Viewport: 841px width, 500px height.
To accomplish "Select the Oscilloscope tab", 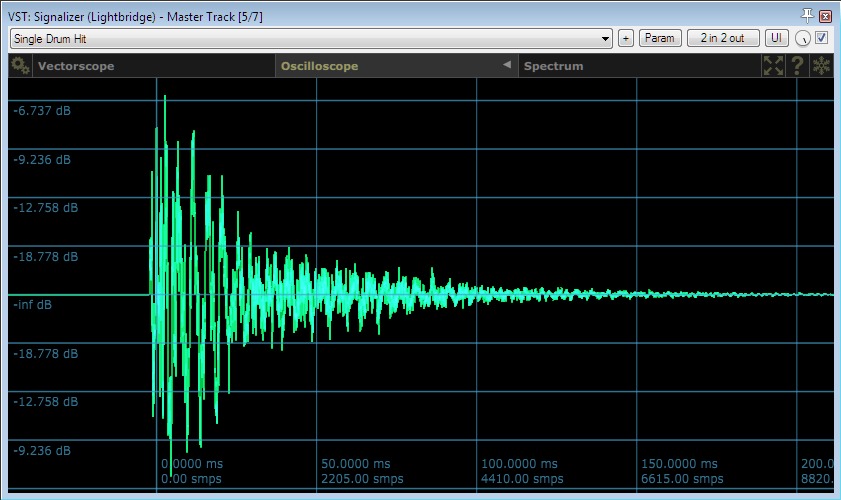I will click(x=319, y=66).
